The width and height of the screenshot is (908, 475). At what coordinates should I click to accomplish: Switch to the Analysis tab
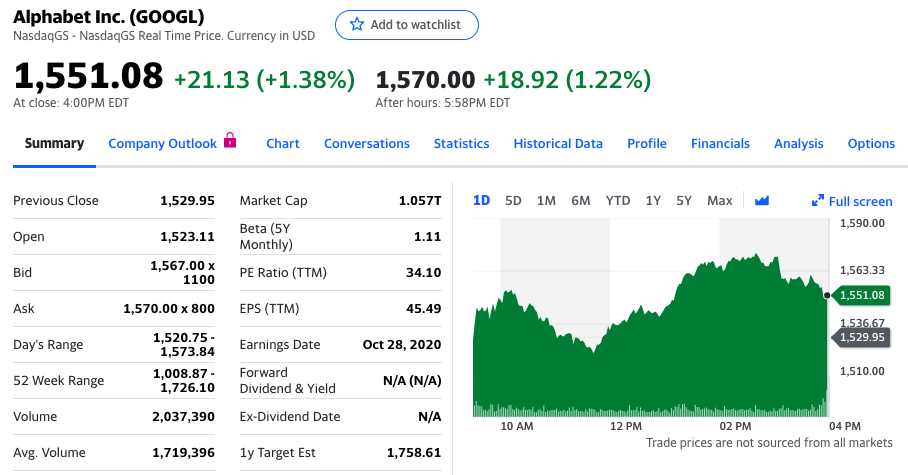coord(799,144)
